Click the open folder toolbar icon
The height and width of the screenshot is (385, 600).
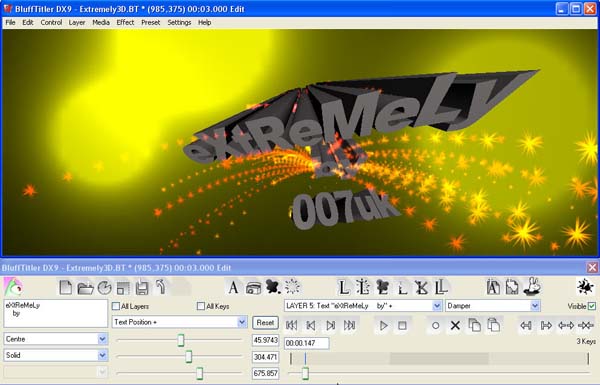click(85, 288)
